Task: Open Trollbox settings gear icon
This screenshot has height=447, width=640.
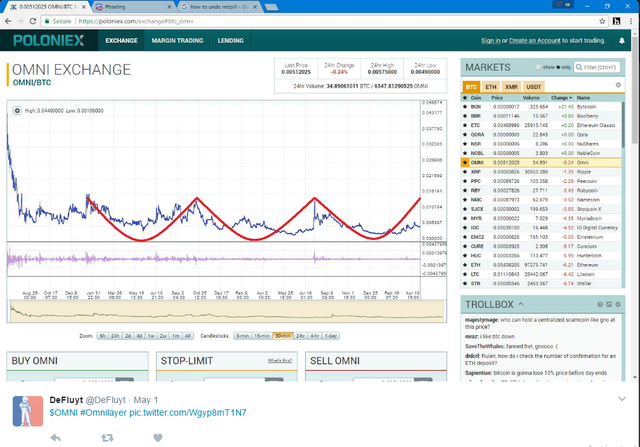Action: coord(618,304)
